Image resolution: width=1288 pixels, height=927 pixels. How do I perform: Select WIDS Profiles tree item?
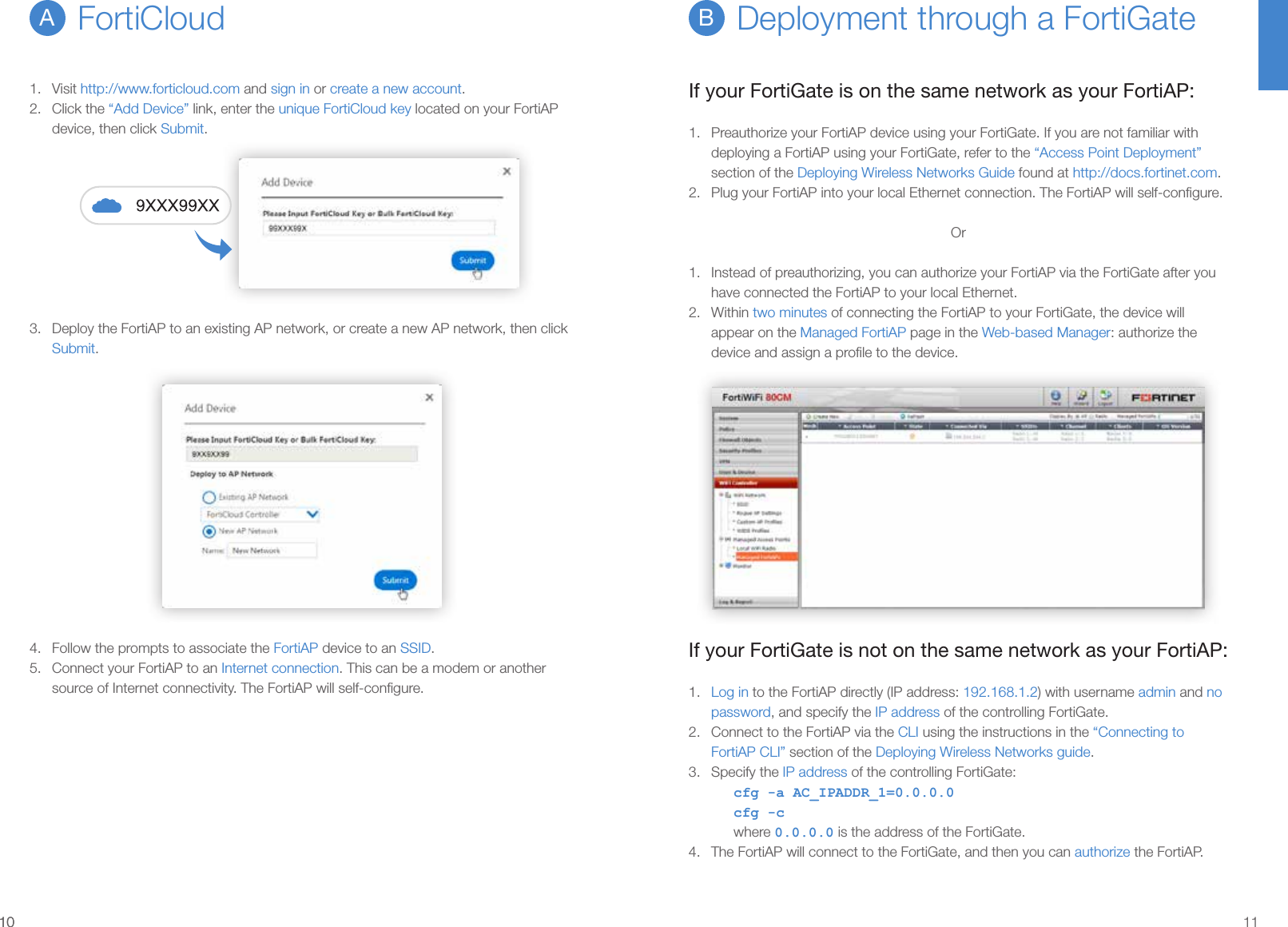pos(753,531)
